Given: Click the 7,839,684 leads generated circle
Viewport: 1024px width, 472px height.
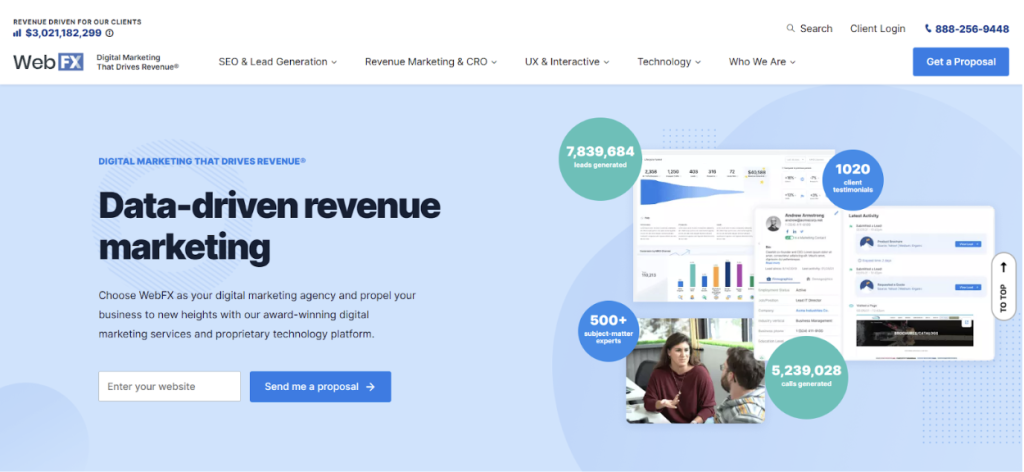Looking at the screenshot, I should pyautogui.click(x=600, y=157).
